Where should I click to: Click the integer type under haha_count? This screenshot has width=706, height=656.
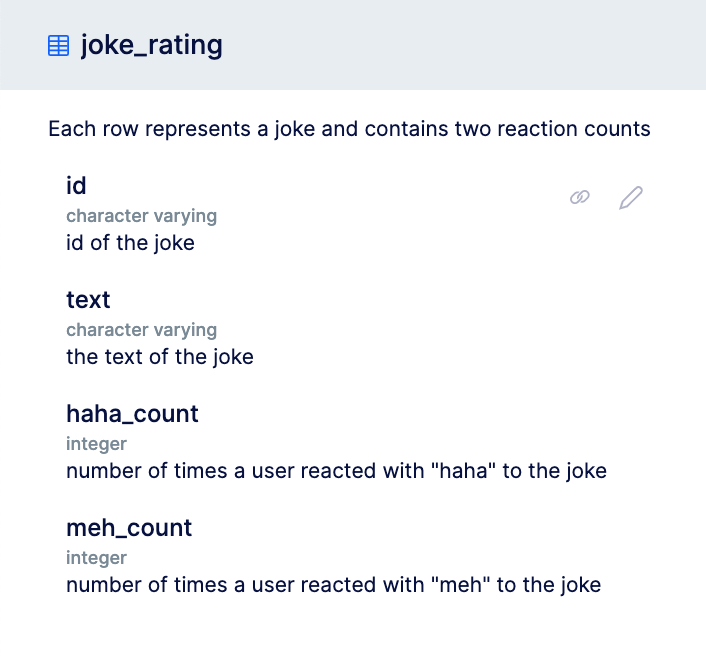(96, 444)
